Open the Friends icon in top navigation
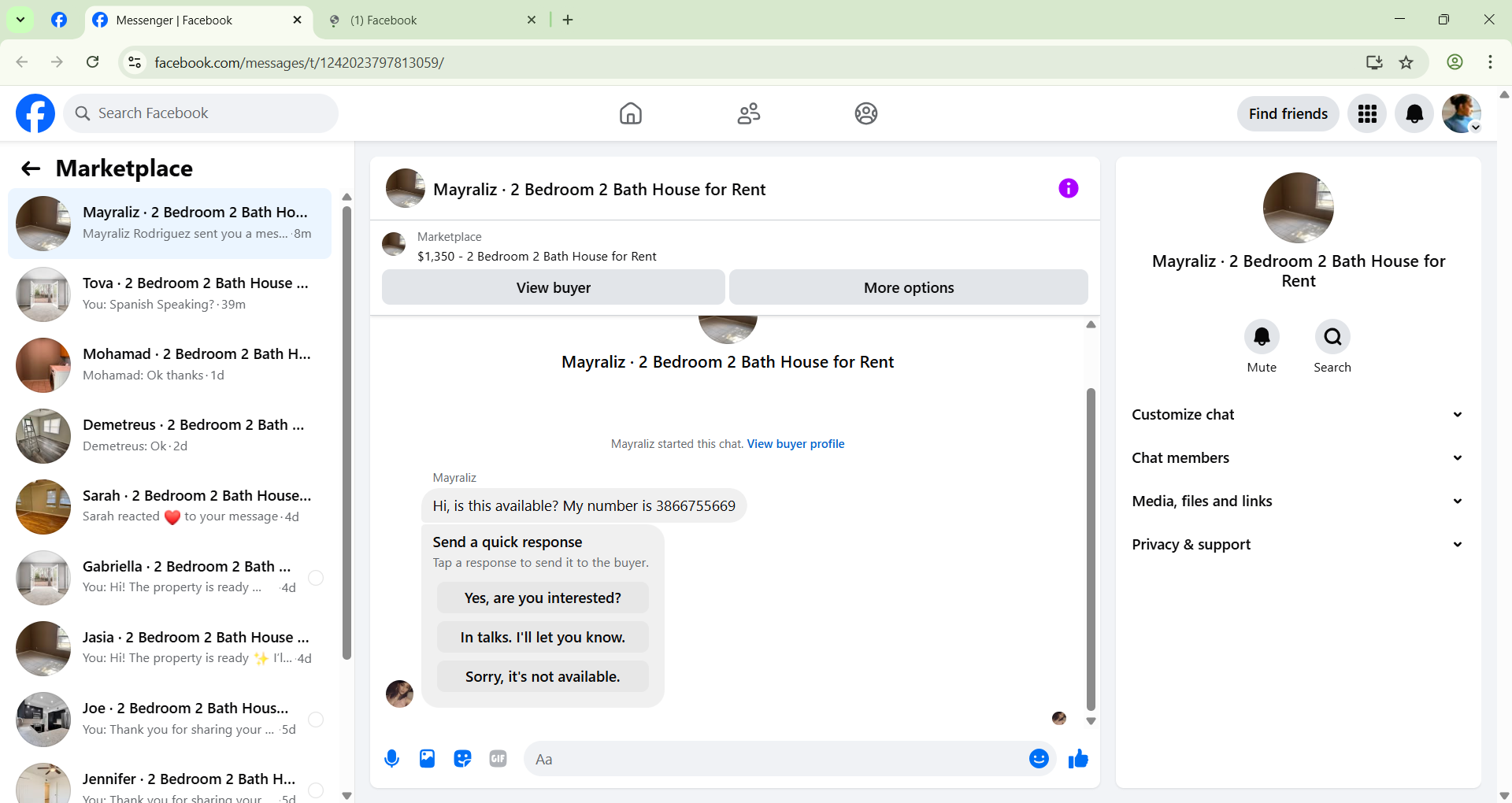The height and width of the screenshot is (803, 1512). point(749,113)
